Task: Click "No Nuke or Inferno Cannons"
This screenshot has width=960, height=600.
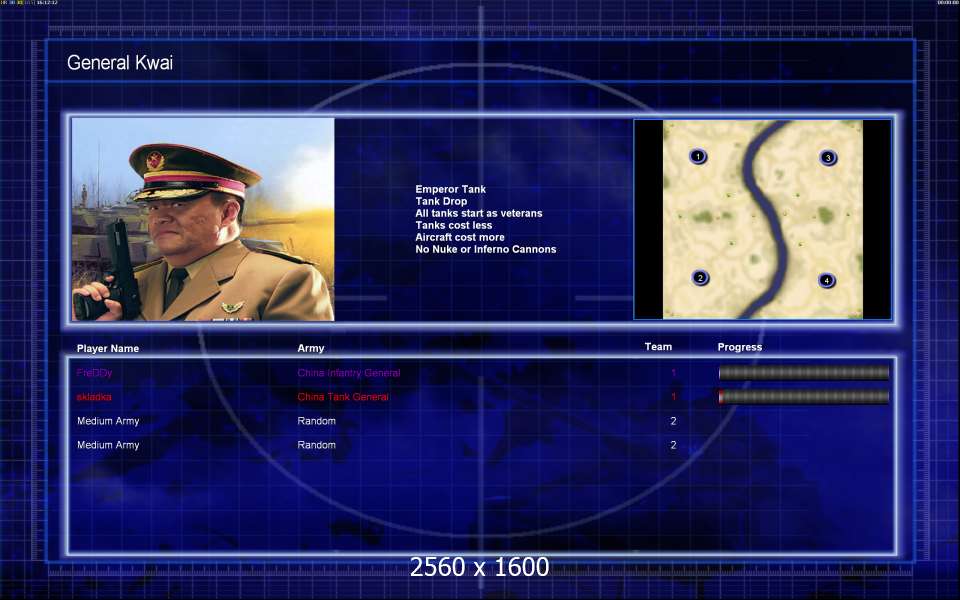Action: (486, 249)
